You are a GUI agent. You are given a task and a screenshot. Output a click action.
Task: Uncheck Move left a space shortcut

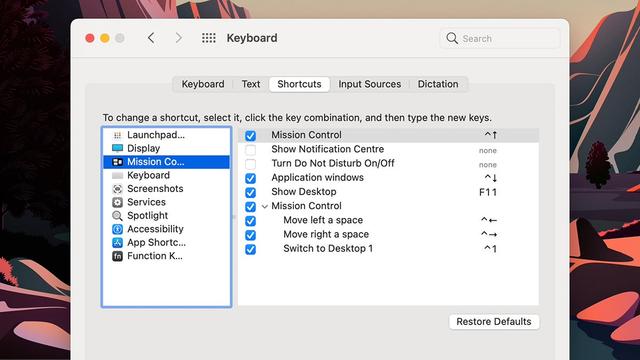250,221
